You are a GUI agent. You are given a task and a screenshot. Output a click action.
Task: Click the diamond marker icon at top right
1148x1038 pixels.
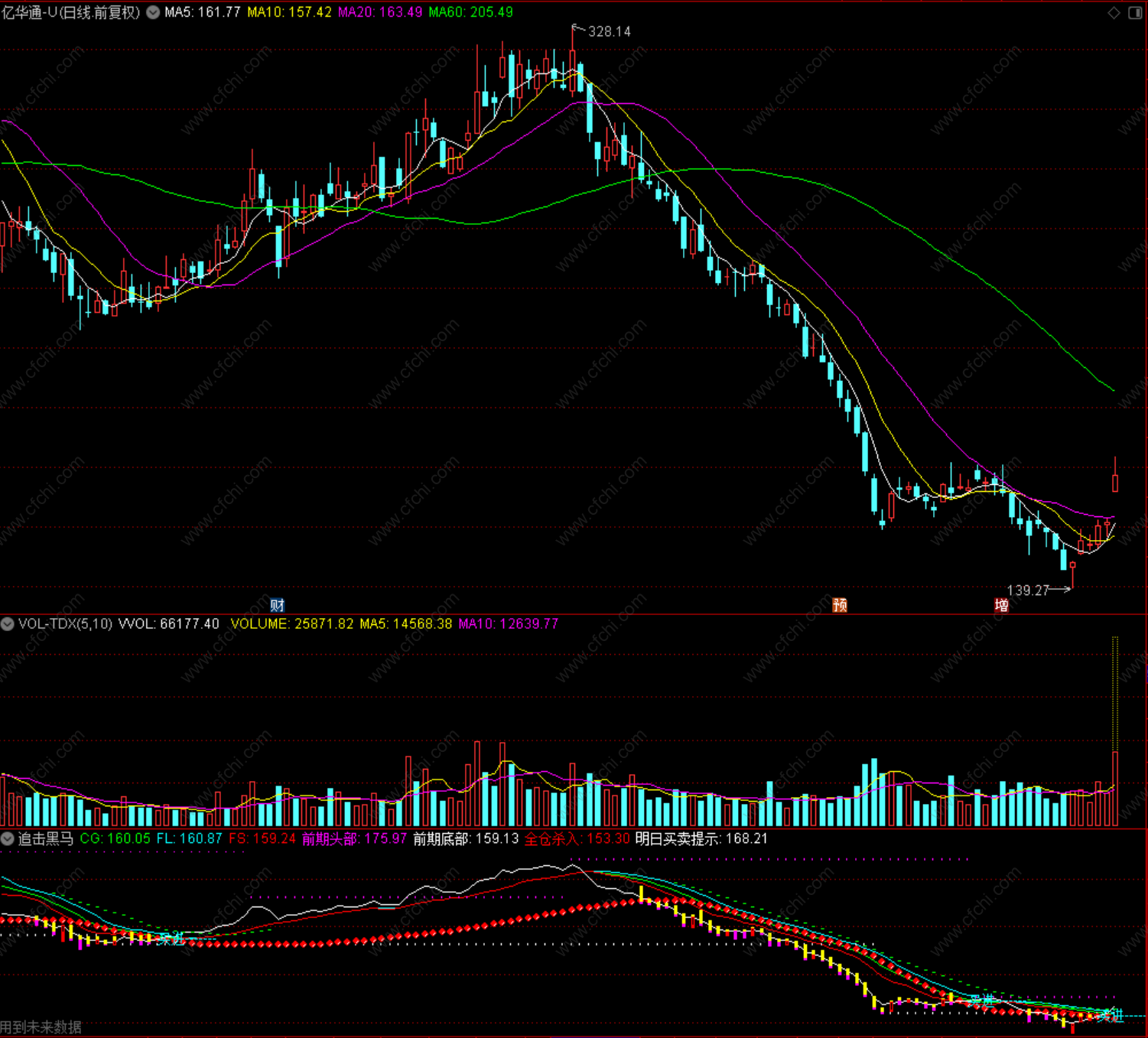pos(1114,12)
